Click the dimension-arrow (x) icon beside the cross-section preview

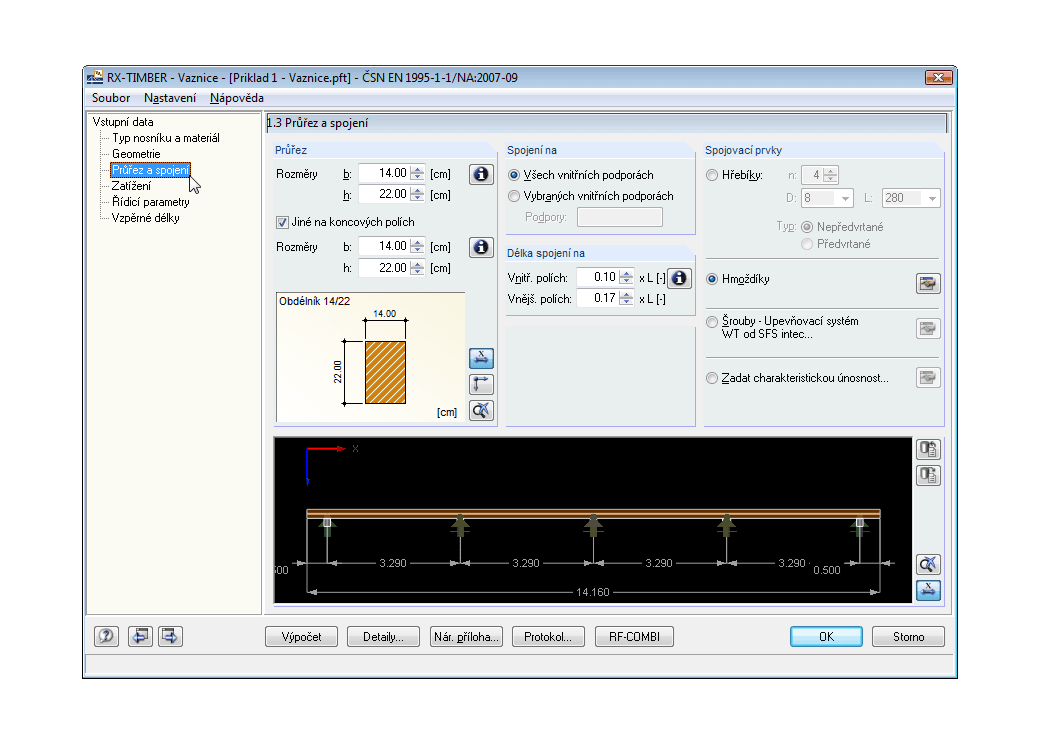(481, 358)
